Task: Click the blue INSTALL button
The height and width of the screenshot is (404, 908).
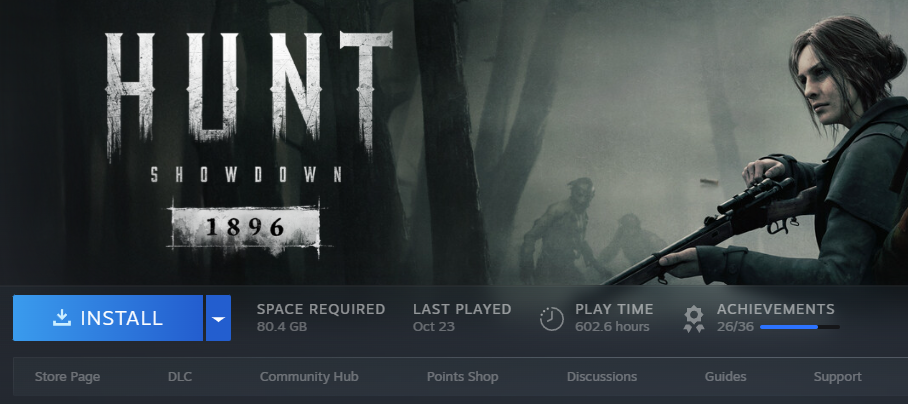Action: click(x=108, y=318)
